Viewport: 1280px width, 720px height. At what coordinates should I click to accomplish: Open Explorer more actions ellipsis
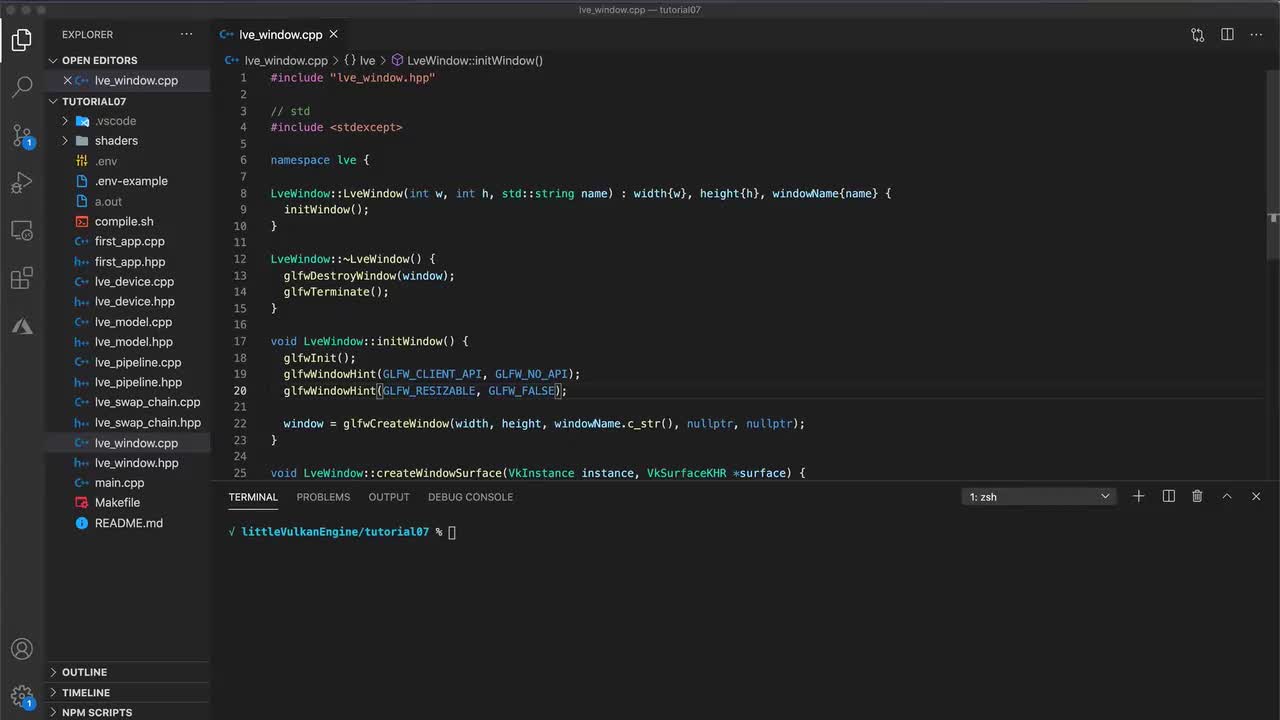click(186, 34)
